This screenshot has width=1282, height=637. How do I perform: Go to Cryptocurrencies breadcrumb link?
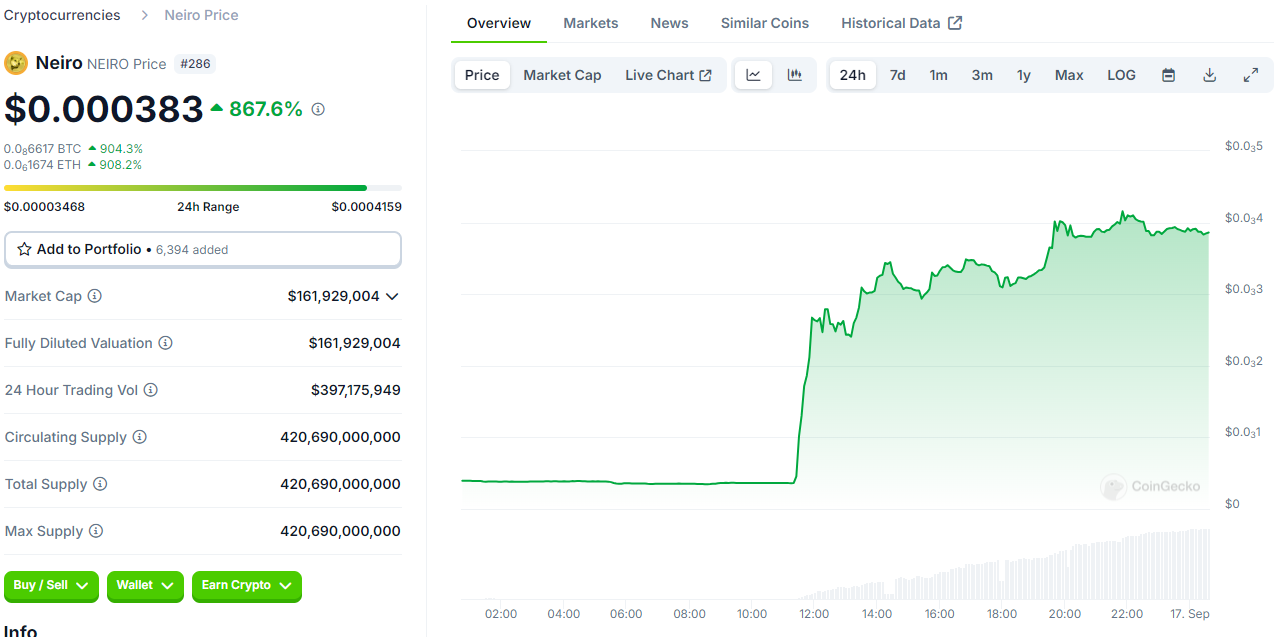click(x=62, y=15)
